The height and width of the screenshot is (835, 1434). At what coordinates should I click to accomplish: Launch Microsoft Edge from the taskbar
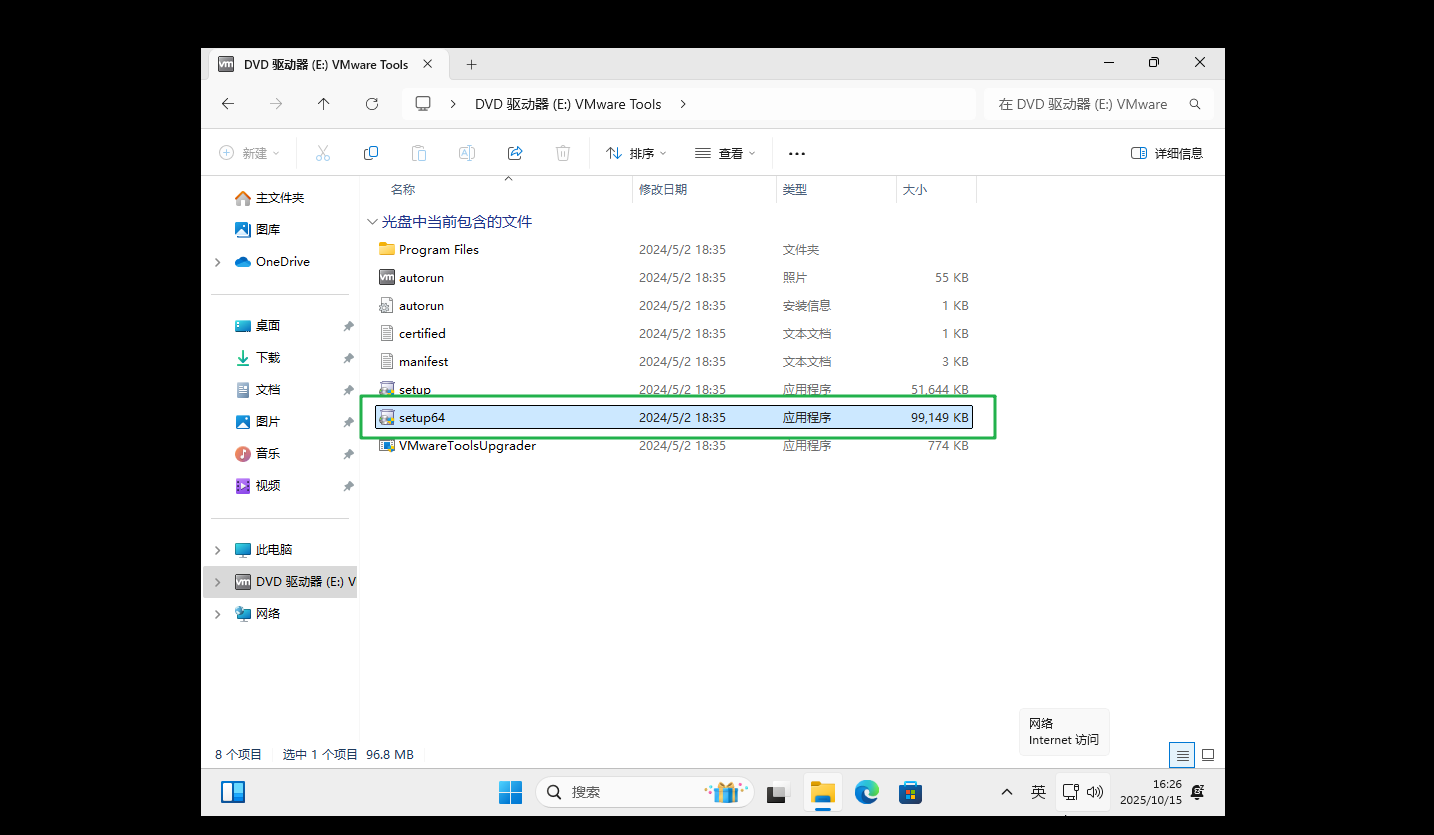(866, 792)
